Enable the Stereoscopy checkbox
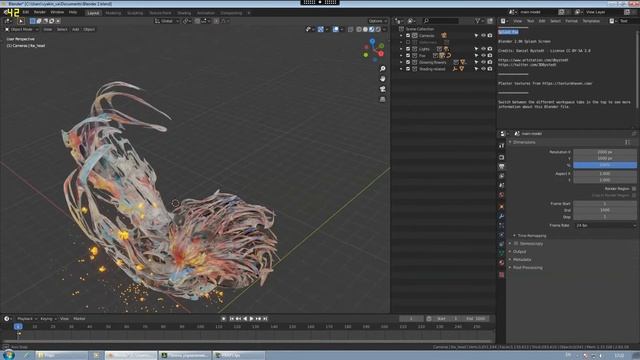The width and height of the screenshot is (640, 360). pyautogui.click(x=516, y=243)
